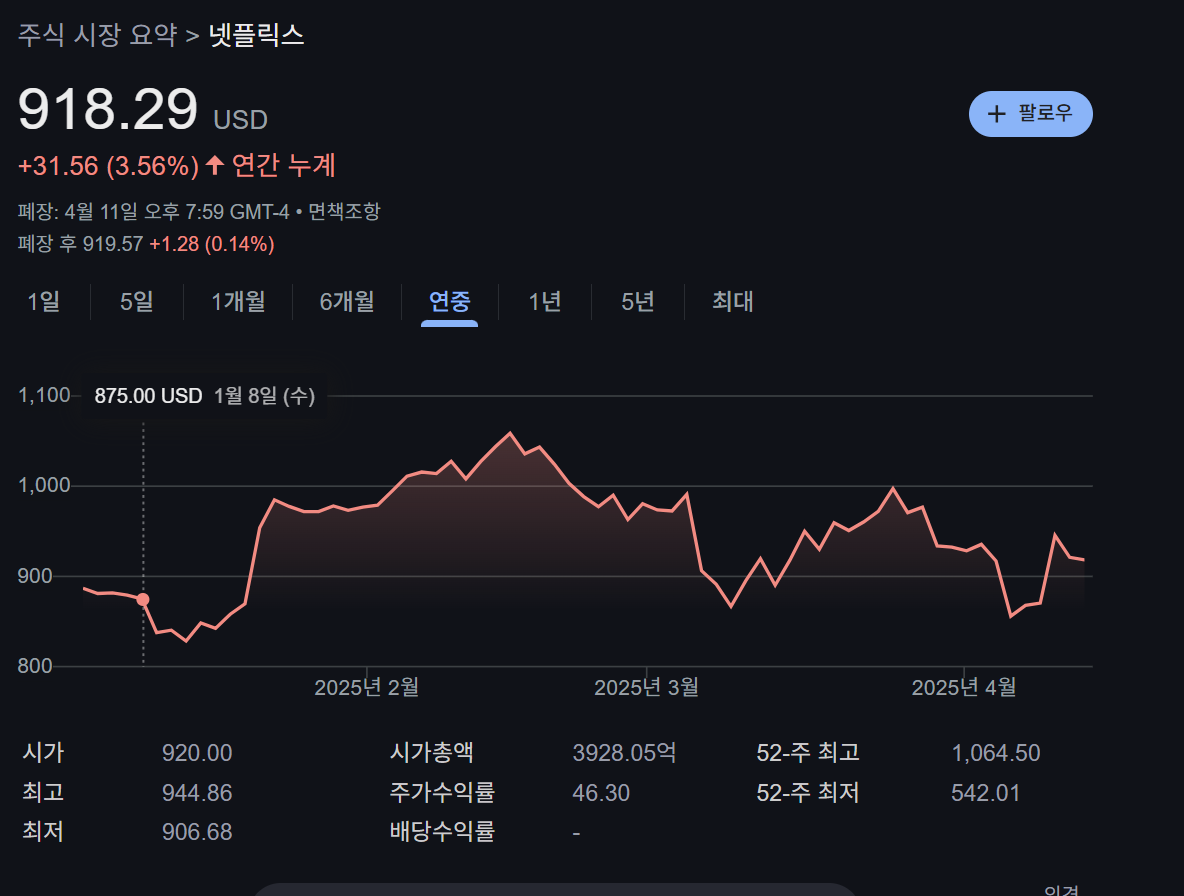Switch to the 5일 chart tab
This screenshot has height=896, width=1184.
point(137,301)
